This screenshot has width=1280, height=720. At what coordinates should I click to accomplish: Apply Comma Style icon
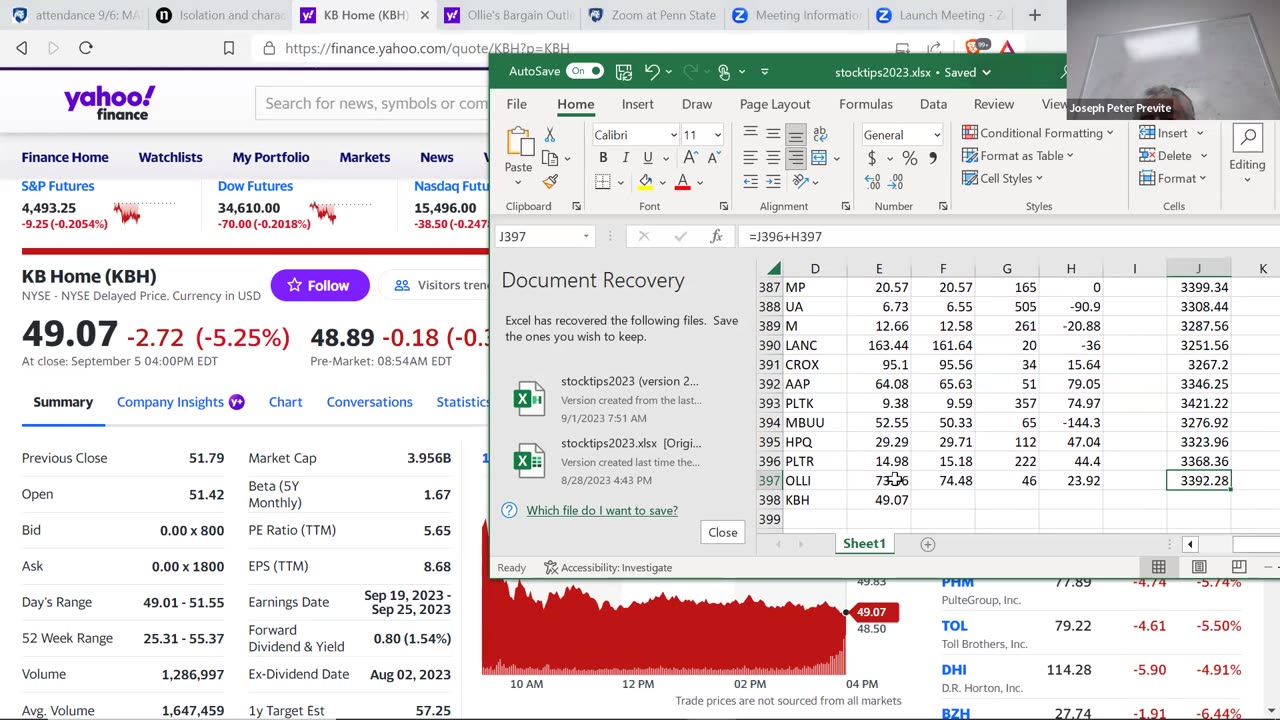point(932,158)
